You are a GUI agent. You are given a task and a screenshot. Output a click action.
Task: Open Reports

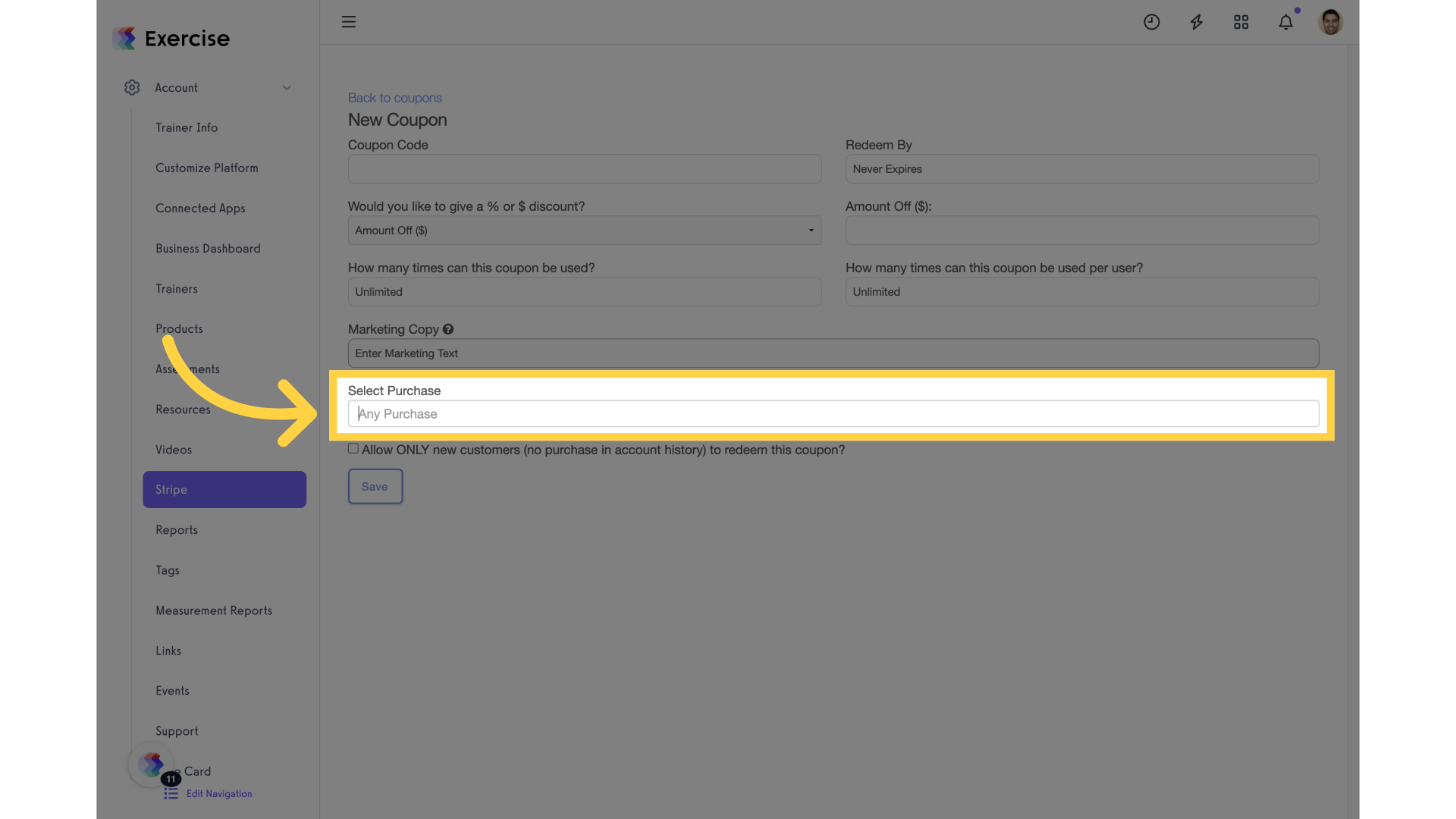point(177,530)
